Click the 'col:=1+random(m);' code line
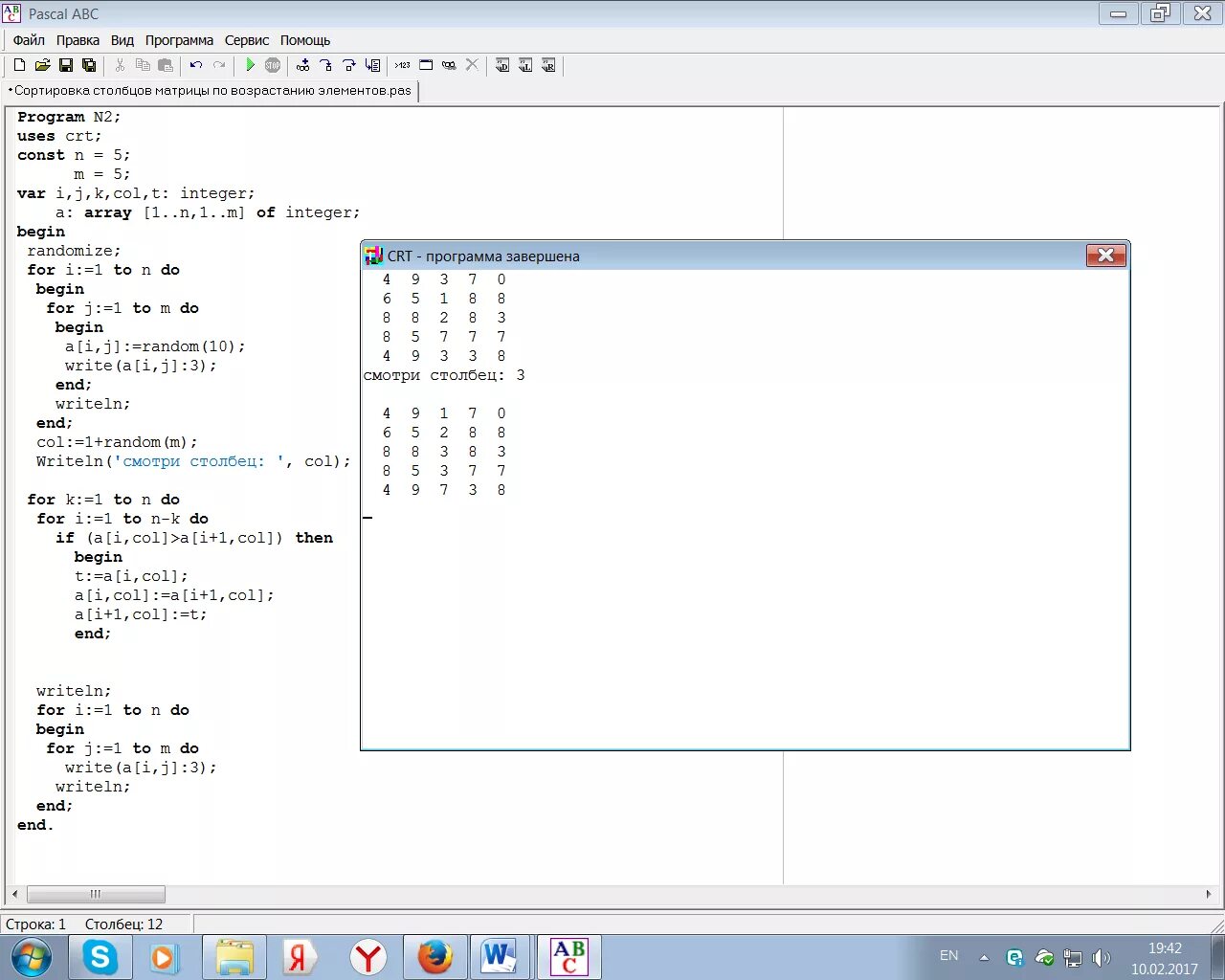The image size is (1225, 980). click(117, 442)
